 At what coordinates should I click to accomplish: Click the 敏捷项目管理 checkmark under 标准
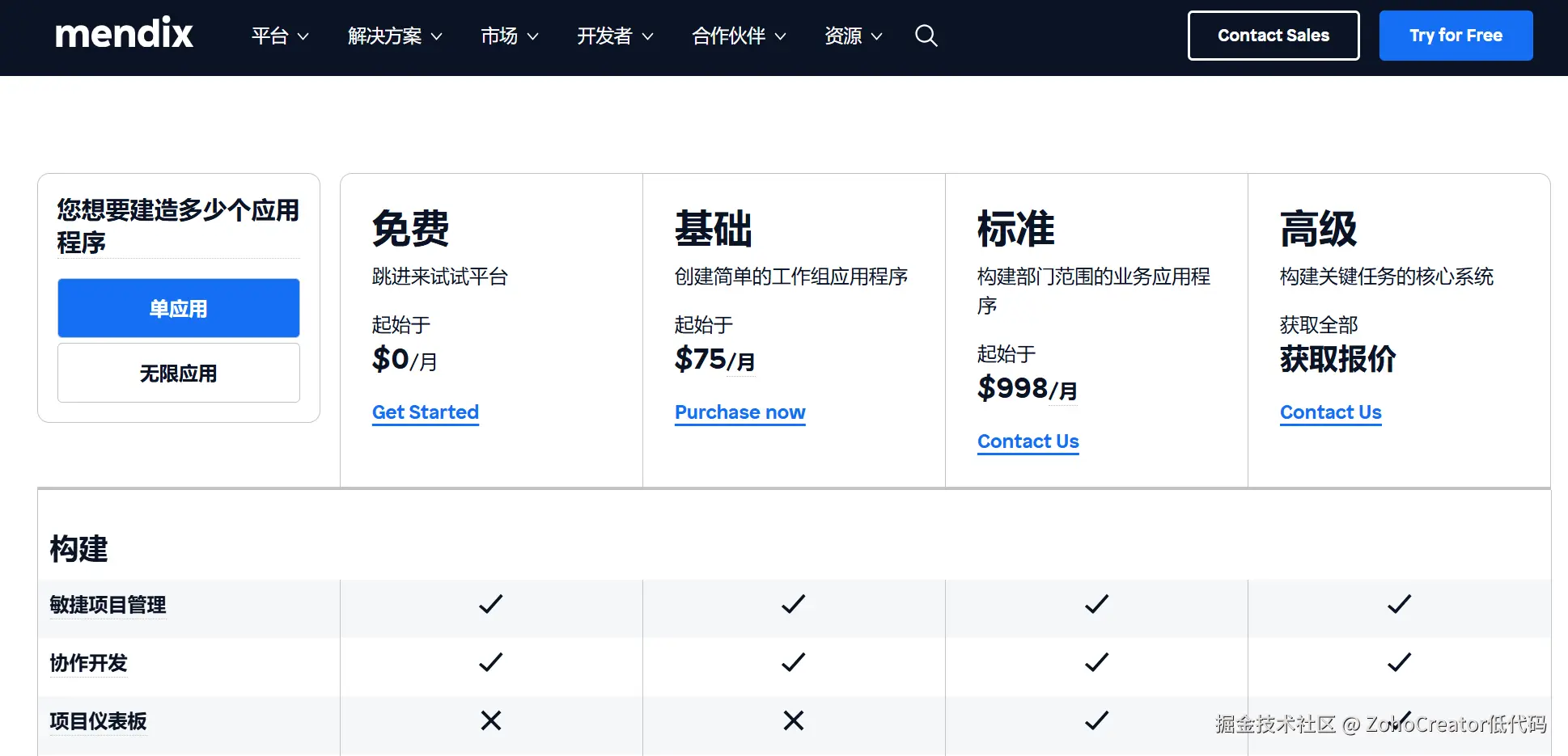point(1096,604)
